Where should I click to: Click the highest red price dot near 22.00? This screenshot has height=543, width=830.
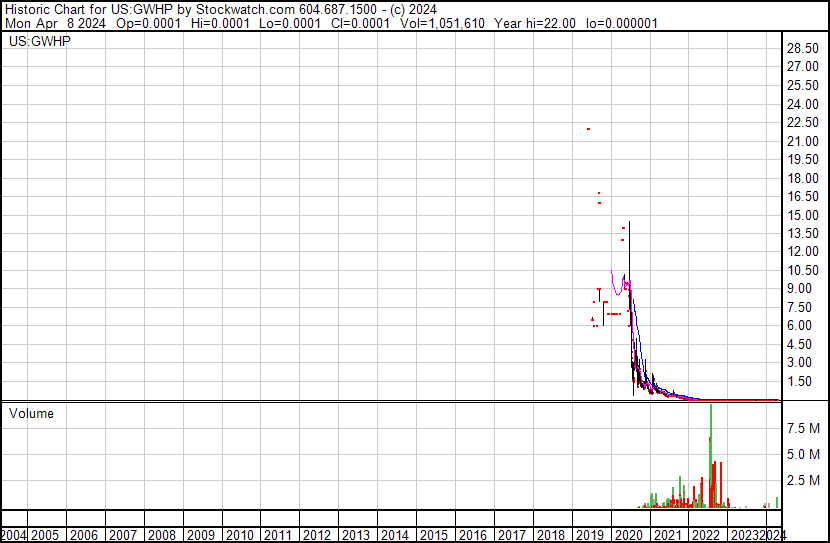coord(588,128)
